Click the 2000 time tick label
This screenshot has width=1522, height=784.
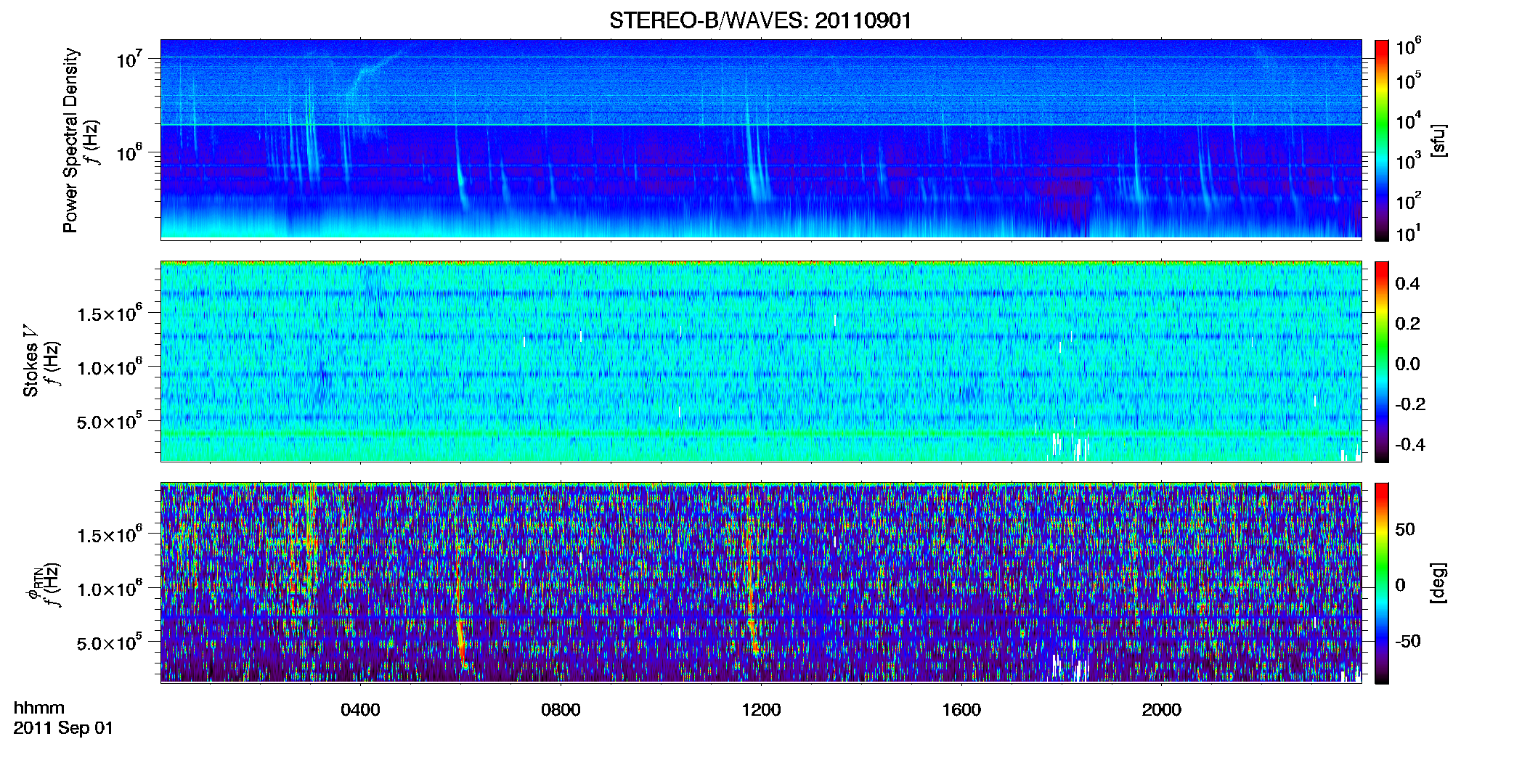(1162, 710)
